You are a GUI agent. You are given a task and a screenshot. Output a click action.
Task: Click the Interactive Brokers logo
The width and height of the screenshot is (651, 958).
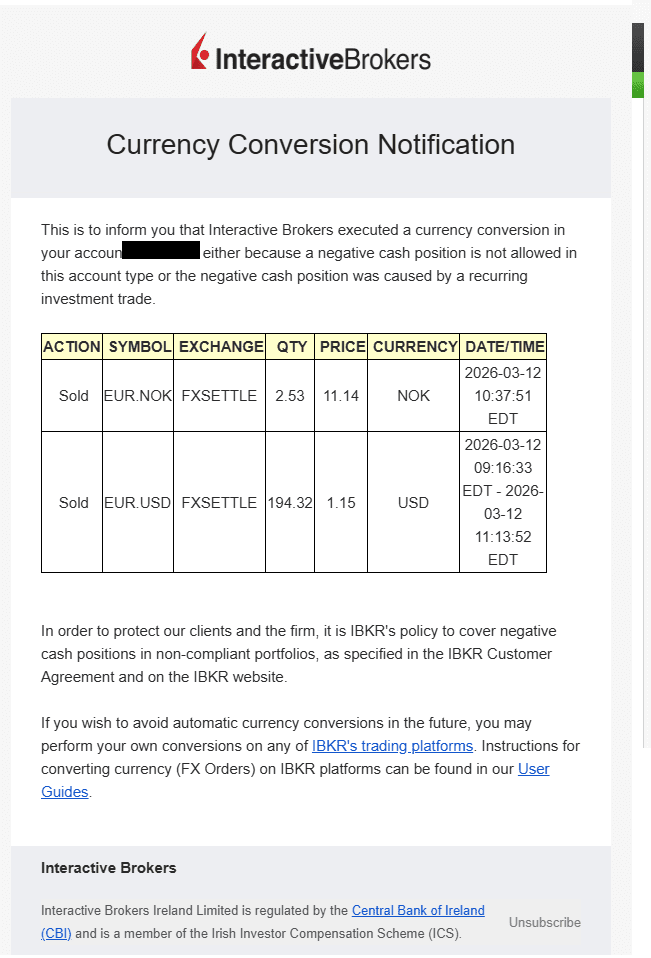click(311, 54)
